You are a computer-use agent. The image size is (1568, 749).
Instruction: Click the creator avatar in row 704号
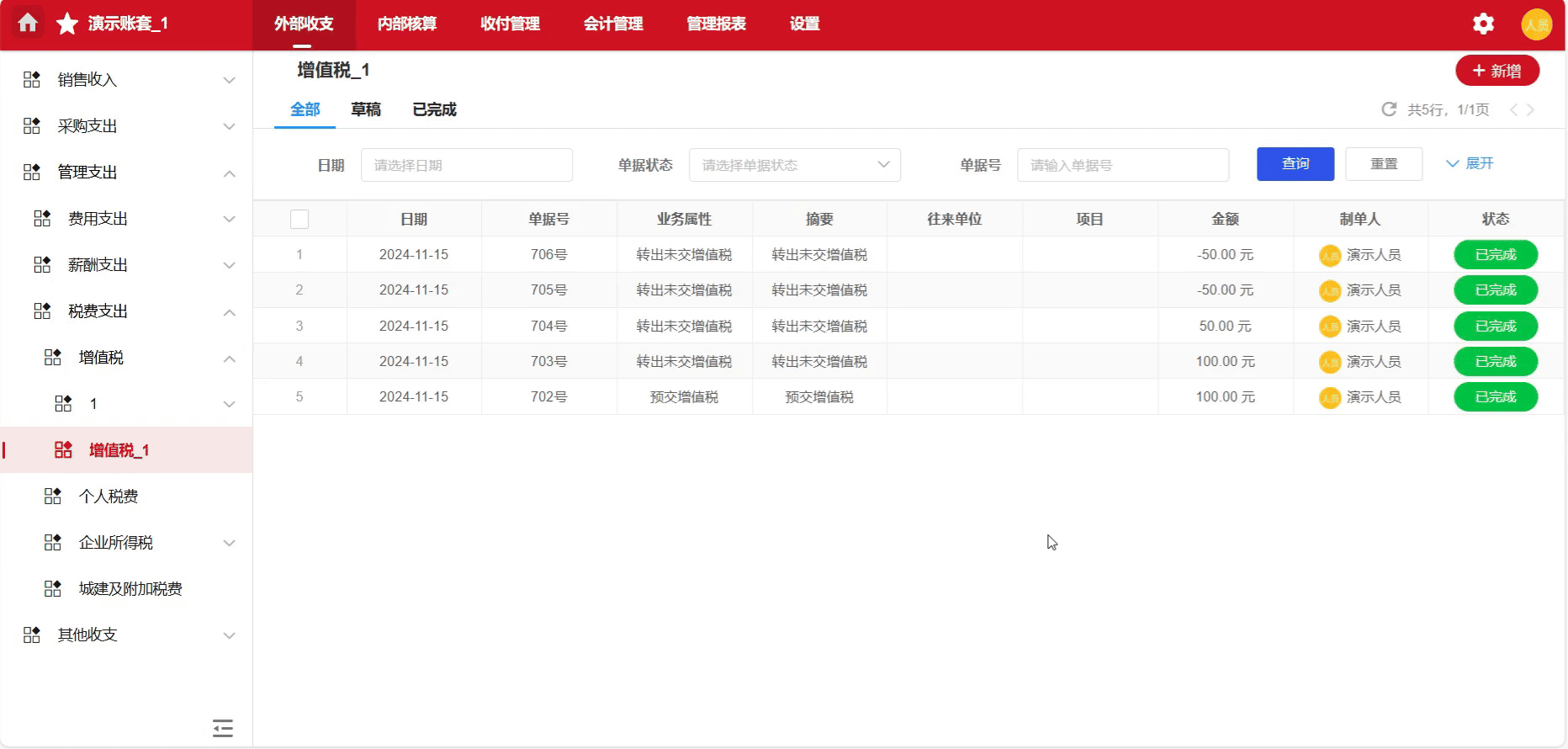tap(1330, 327)
